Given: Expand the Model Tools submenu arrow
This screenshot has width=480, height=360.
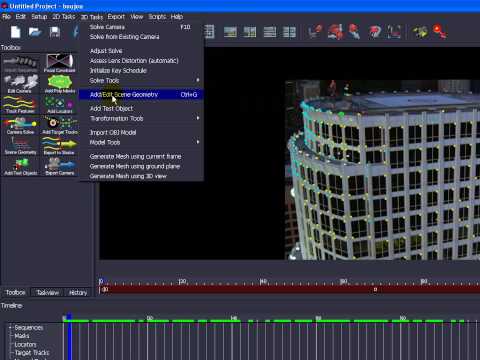Looking at the screenshot, I should pos(198,142).
